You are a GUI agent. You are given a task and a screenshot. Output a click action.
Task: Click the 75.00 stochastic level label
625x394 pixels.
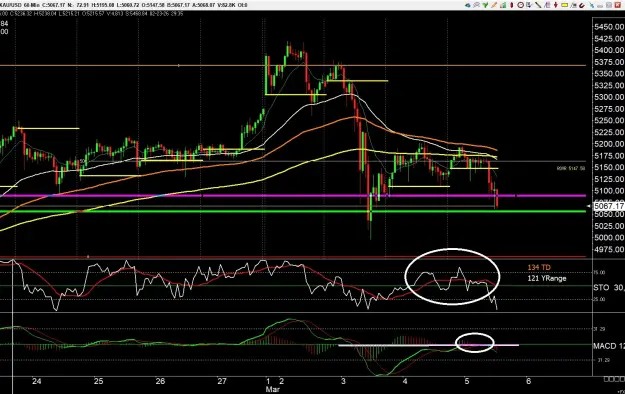(x=599, y=272)
